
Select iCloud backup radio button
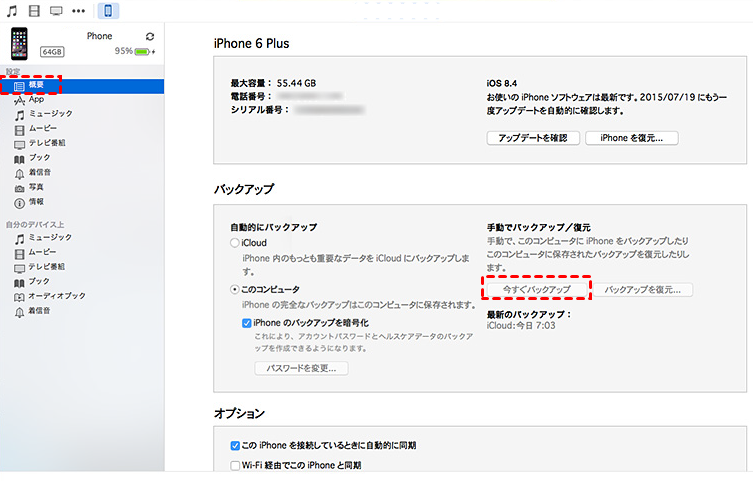(x=235, y=243)
